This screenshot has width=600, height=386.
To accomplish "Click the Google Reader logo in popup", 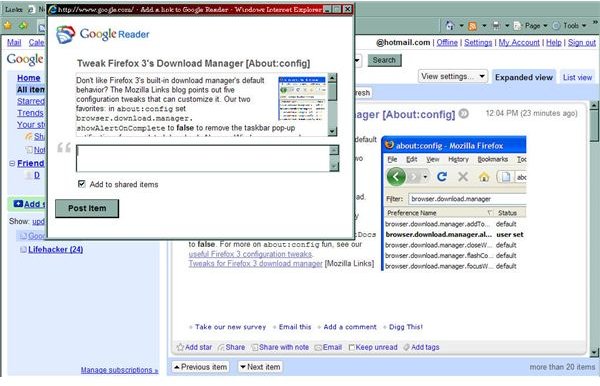I will click(x=103, y=34).
